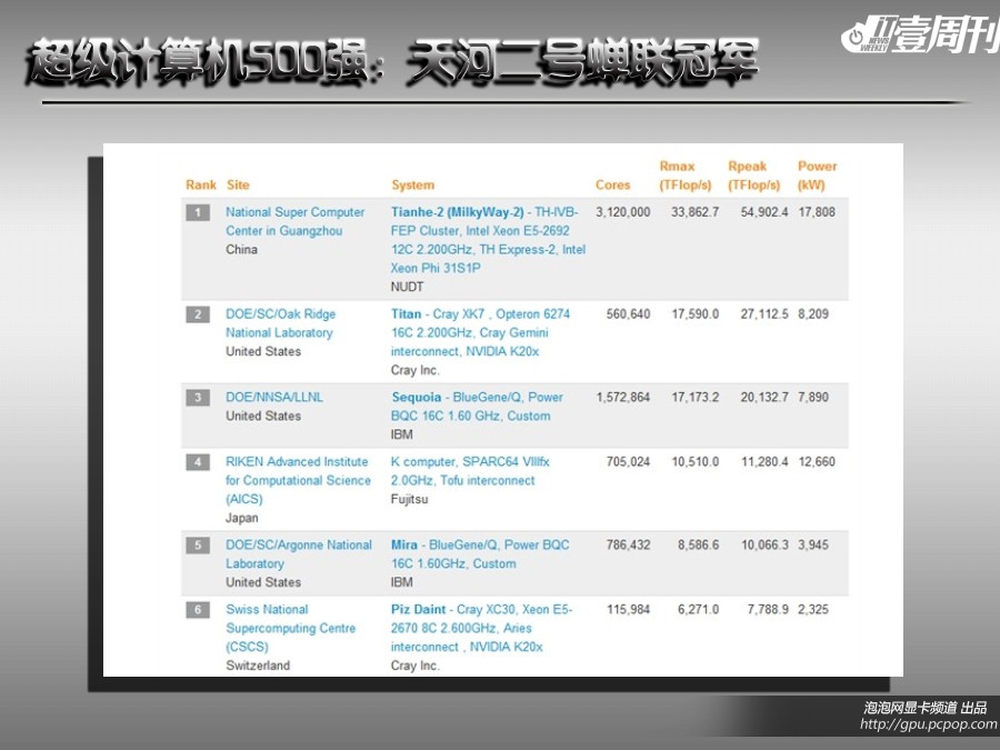
Task: Select the cores value 115,984
Action: (628, 610)
